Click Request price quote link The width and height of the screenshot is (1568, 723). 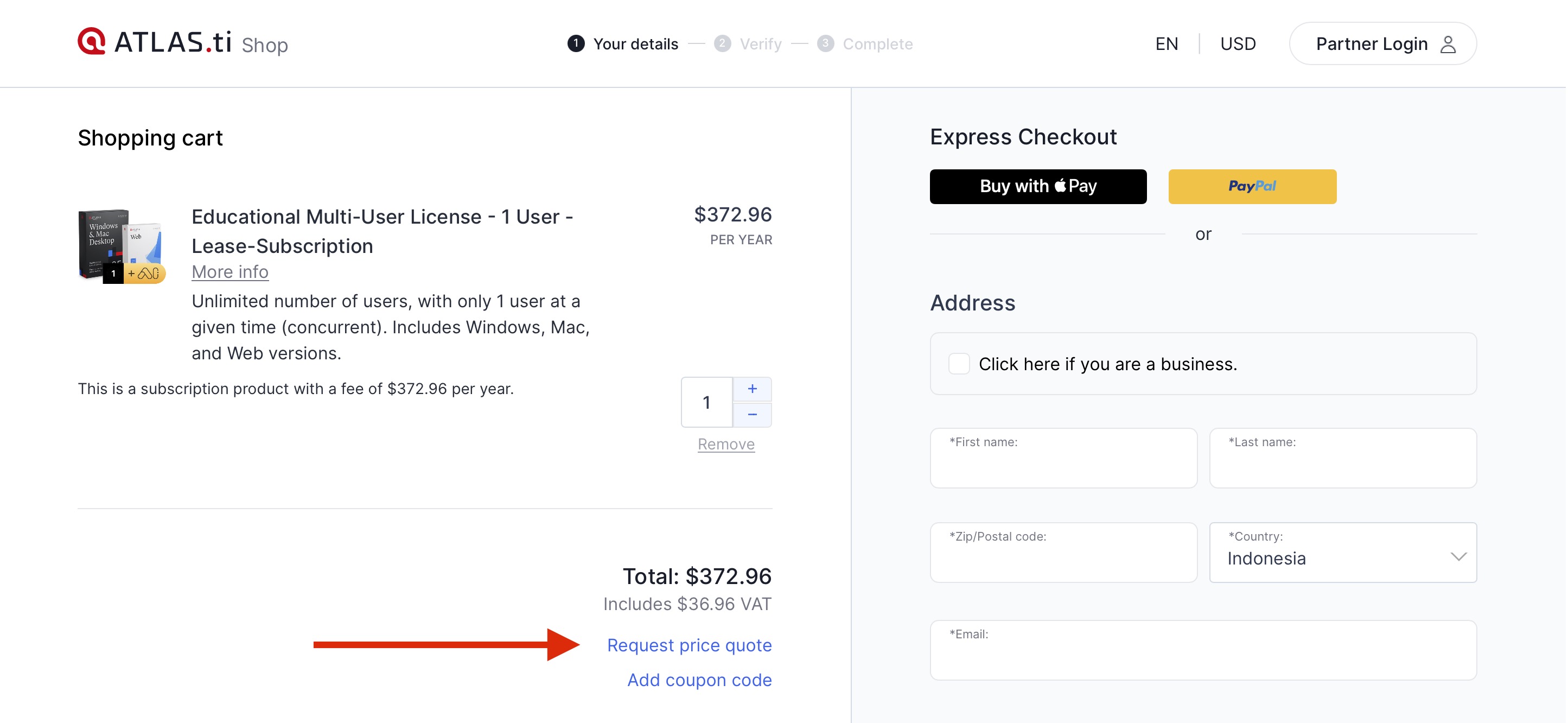[x=689, y=645]
